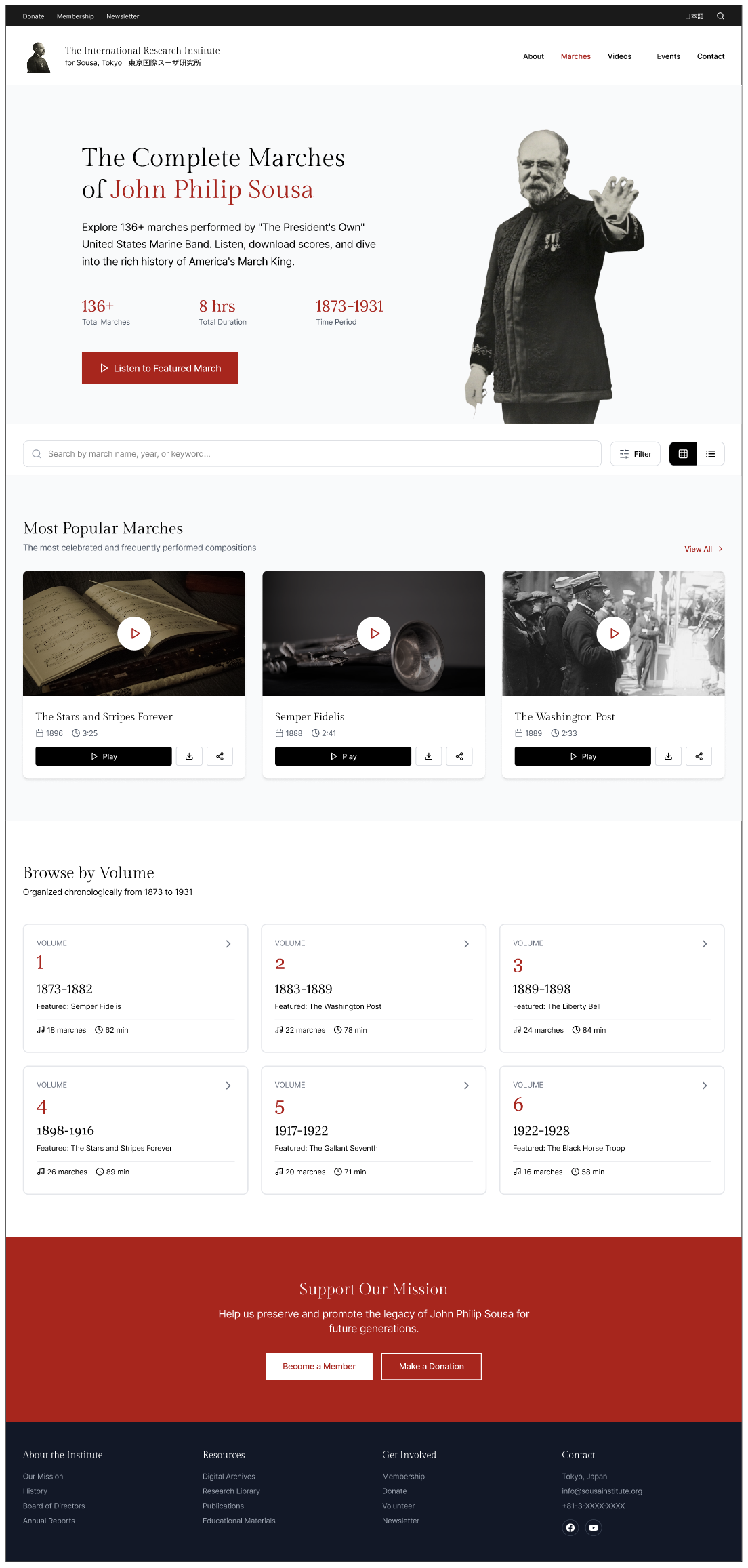Open the Events menu item

(x=668, y=56)
